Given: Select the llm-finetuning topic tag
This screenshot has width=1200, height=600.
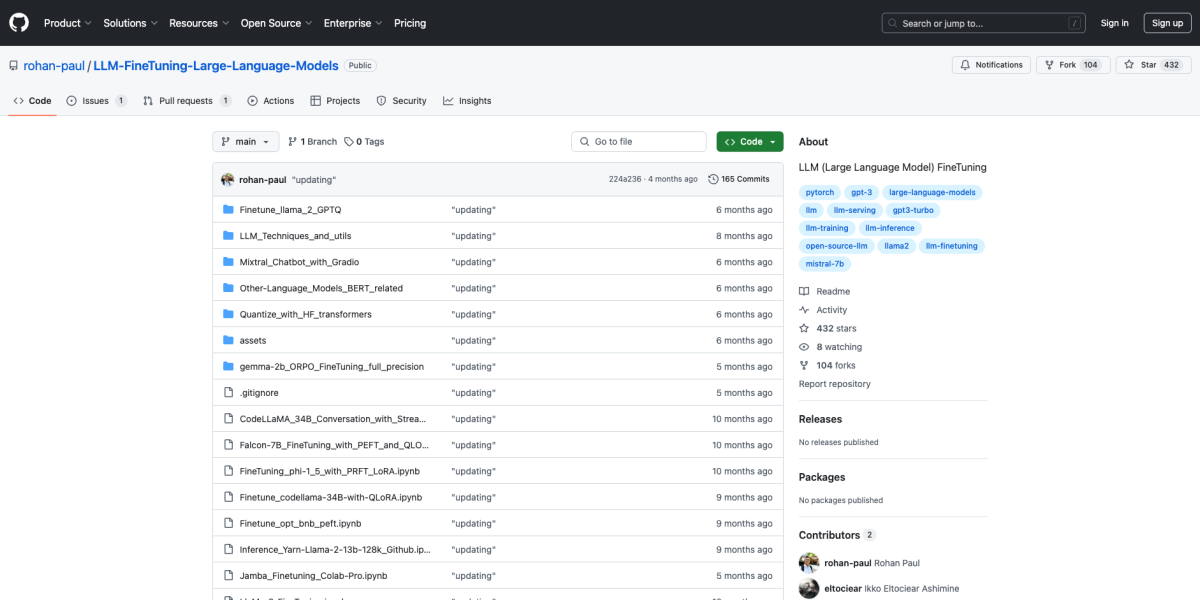Looking at the screenshot, I should coord(951,246).
